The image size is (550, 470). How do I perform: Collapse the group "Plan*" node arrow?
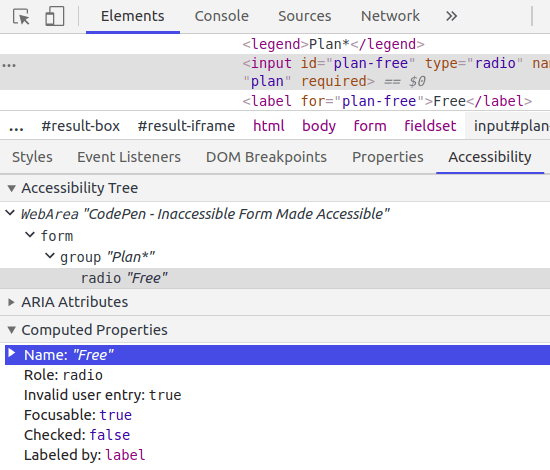tap(50, 255)
